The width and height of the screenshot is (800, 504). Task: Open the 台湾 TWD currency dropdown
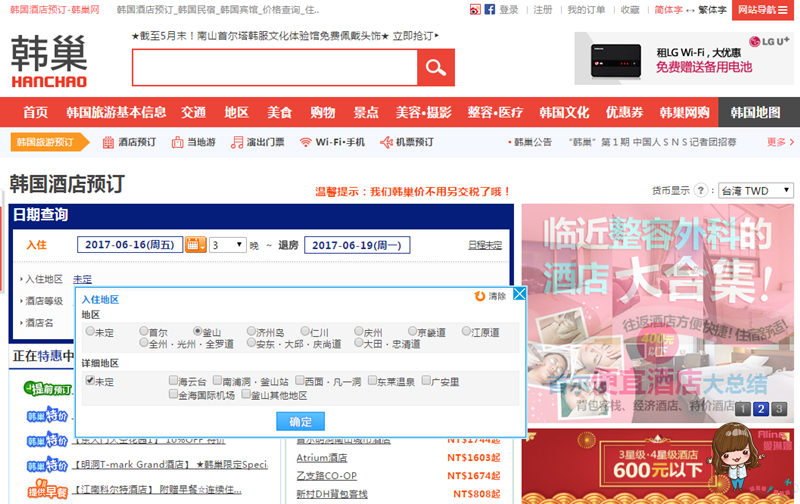[756, 191]
